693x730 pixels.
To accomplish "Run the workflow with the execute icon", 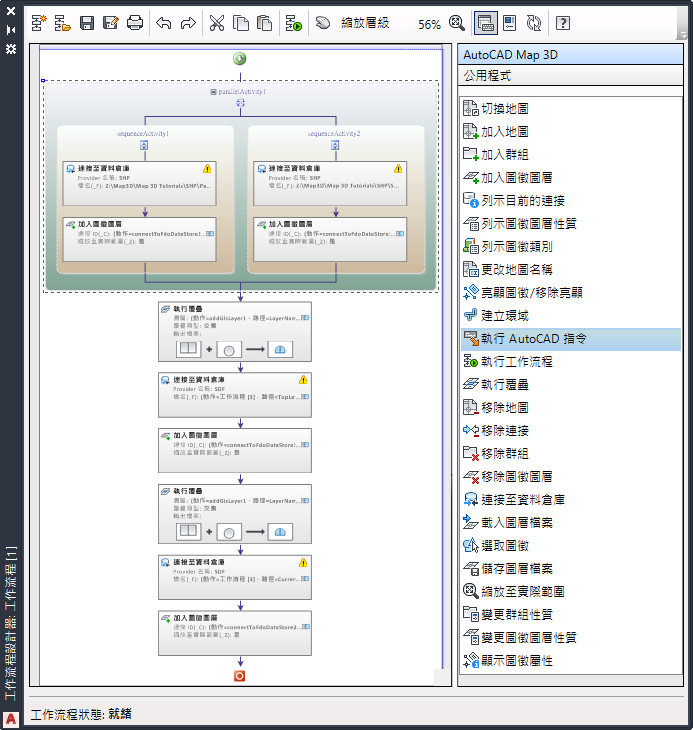I will (x=293, y=23).
